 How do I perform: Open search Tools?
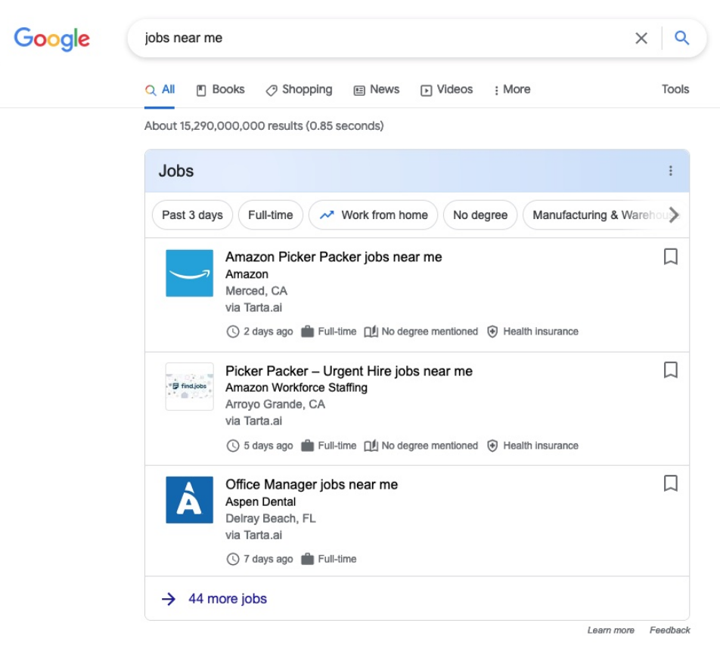click(675, 89)
